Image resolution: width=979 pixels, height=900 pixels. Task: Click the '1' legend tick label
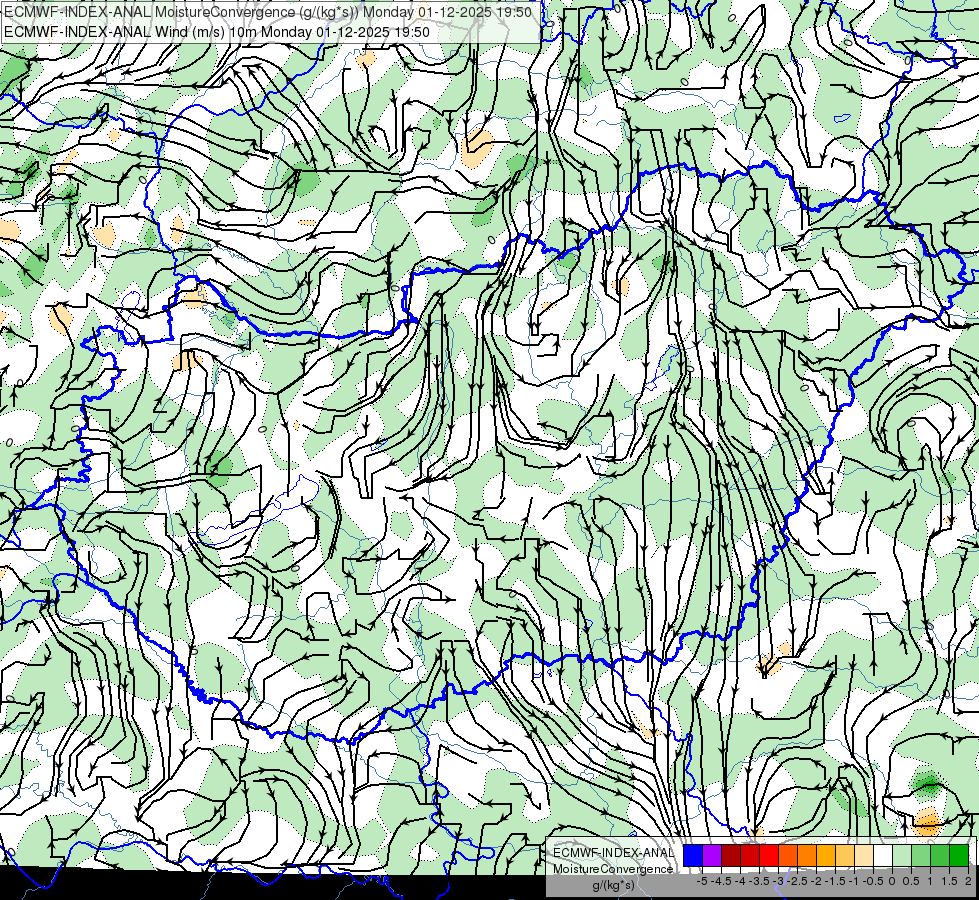(930, 881)
